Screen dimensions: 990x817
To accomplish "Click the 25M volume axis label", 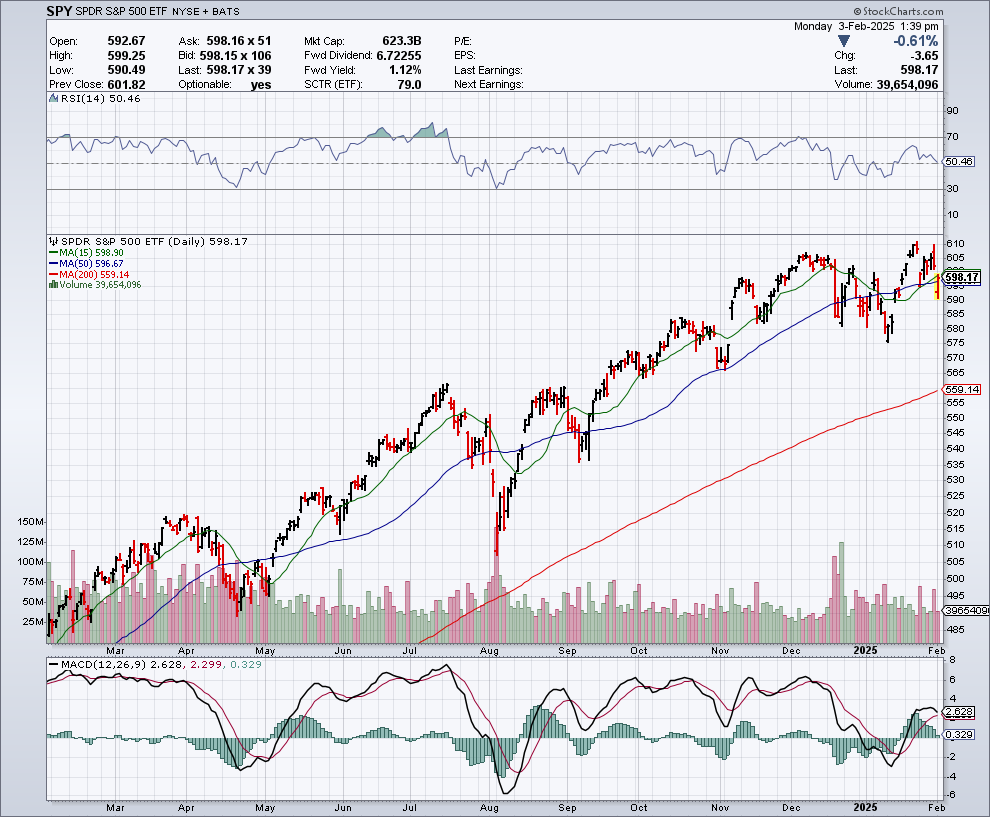I will 33,621.
